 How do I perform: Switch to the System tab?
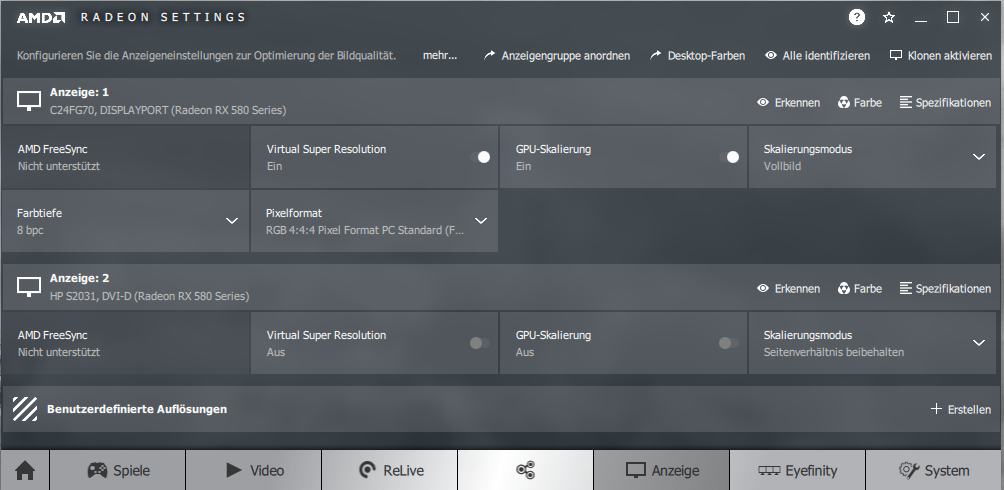pos(934,471)
